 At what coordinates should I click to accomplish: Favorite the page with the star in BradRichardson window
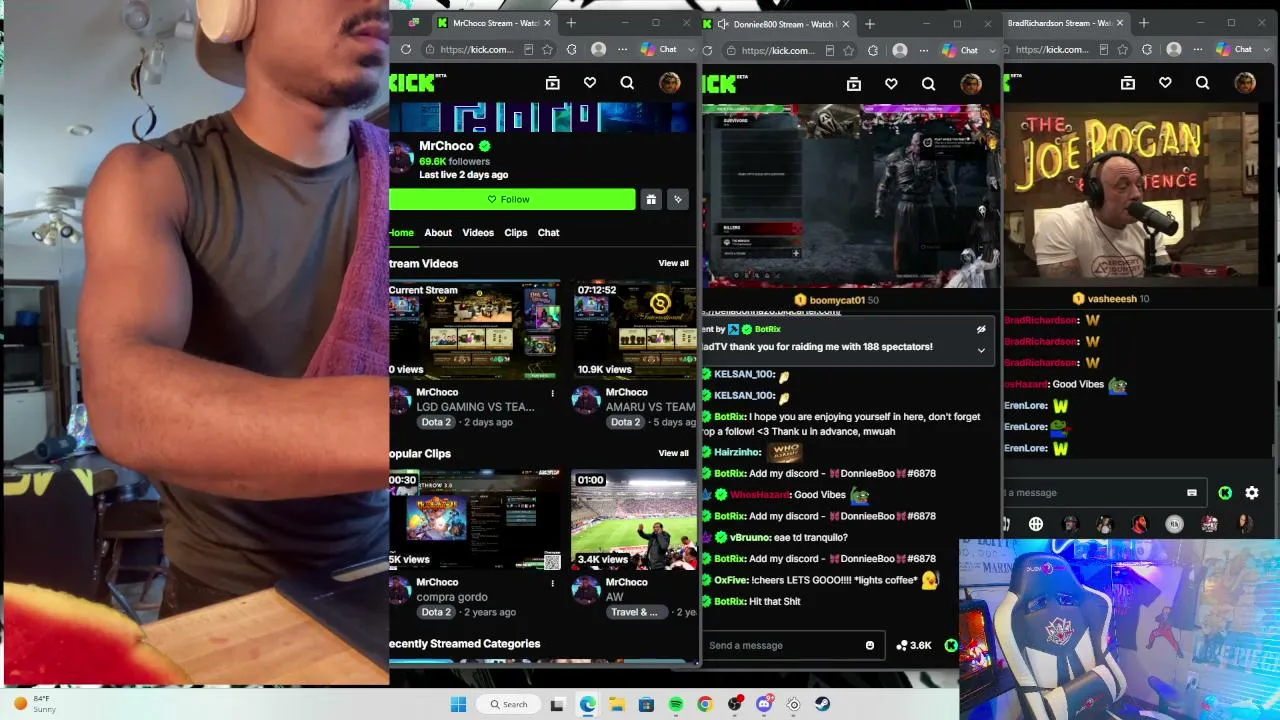(1123, 49)
